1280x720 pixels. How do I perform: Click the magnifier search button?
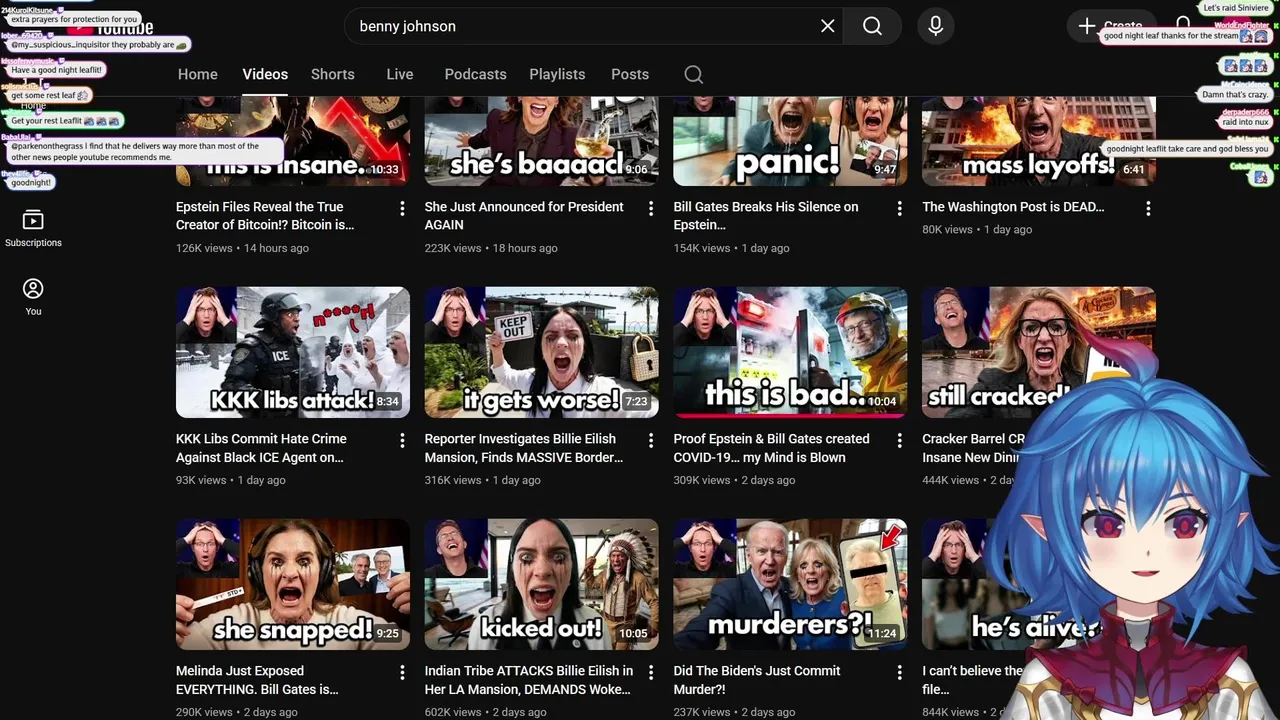pyautogui.click(x=872, y=26)
